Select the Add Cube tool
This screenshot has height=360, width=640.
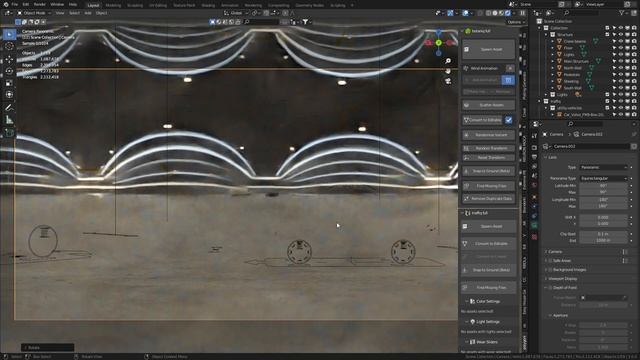(x=9, y=133)
